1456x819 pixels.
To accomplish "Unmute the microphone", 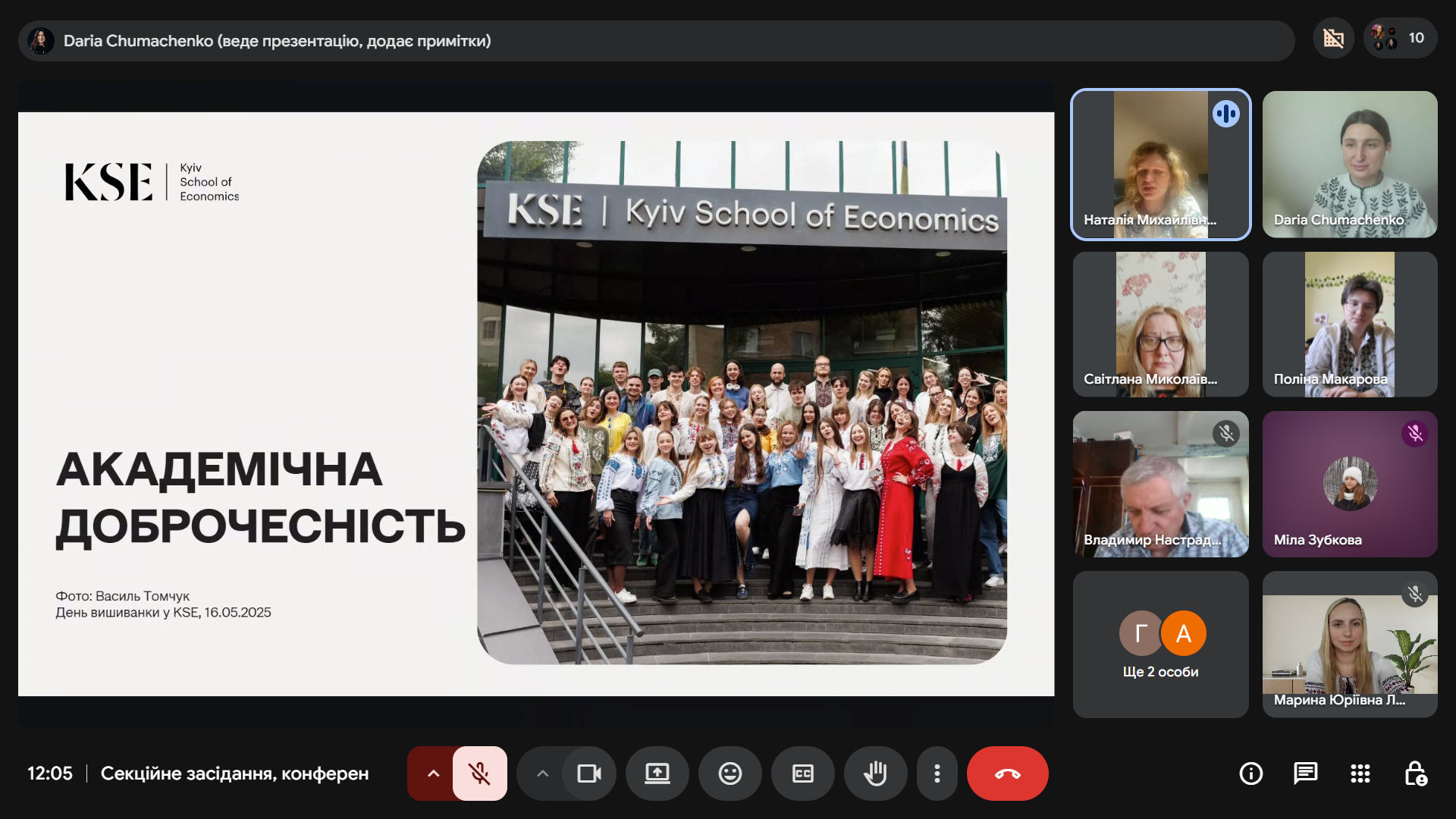I will [x=479, y=773].
